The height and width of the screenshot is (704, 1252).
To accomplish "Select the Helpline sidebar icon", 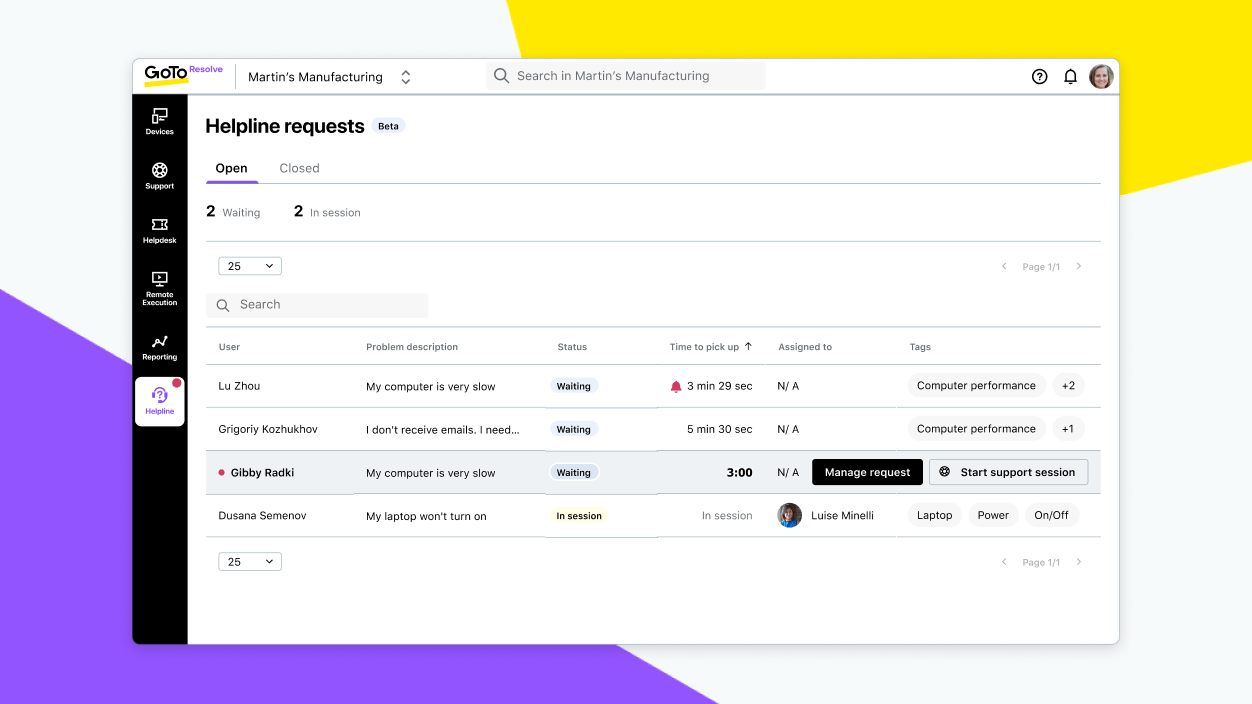I will pos(160,401).
